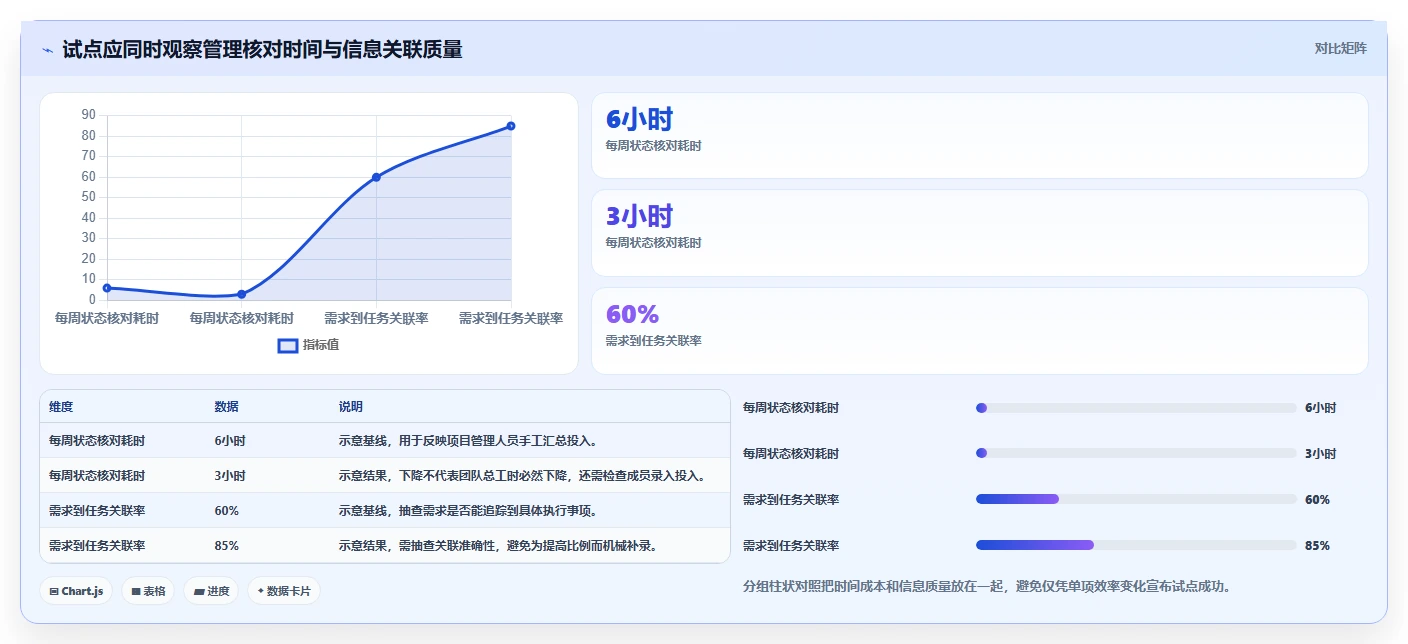Click the progress bar labeled 6小时
Image resolution: width=1408 pixels, height=644 pixels.
1136,408
